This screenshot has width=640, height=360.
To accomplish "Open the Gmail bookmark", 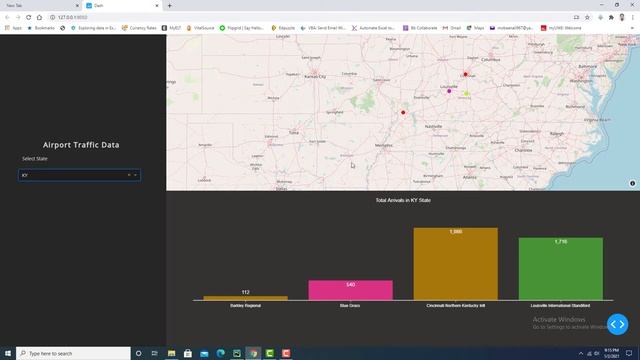I will pyautogui.click(x=452, y=28).
